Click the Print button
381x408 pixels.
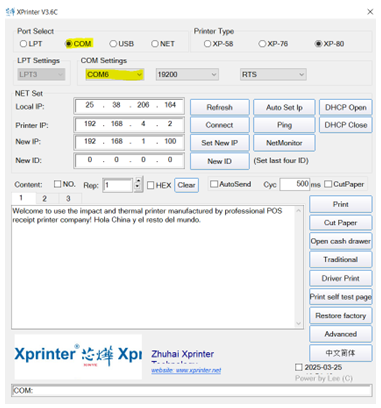click(x=341, y=204)
